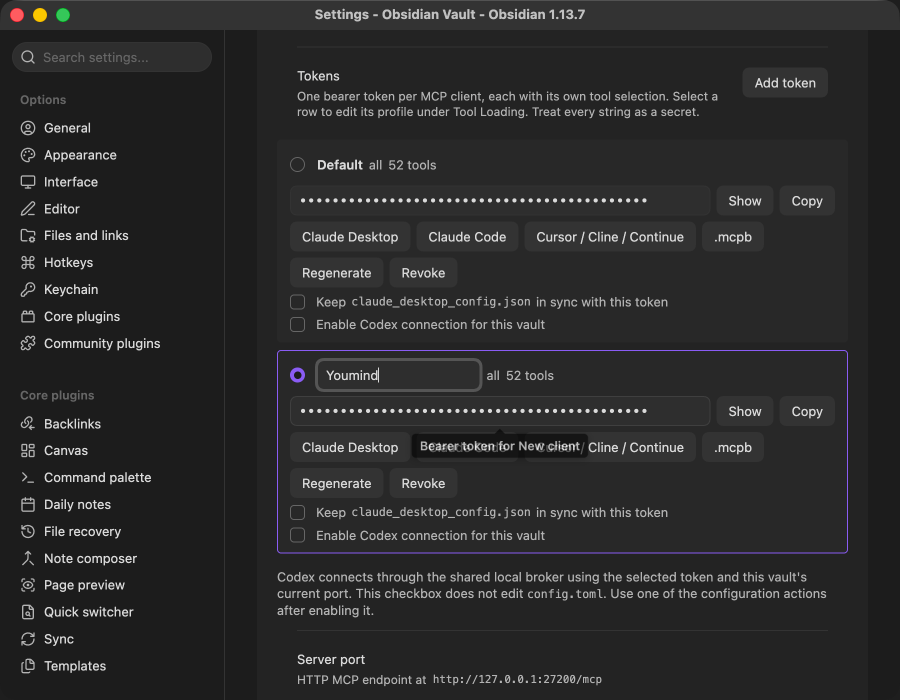Click the Files and links folder icon
Image resolution: width=900 pixels, height=700 pixels.
(28, 235)
